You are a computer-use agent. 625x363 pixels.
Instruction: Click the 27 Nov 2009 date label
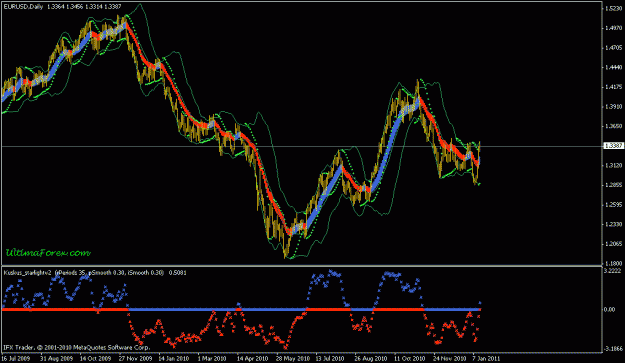(x=135, y=358)
